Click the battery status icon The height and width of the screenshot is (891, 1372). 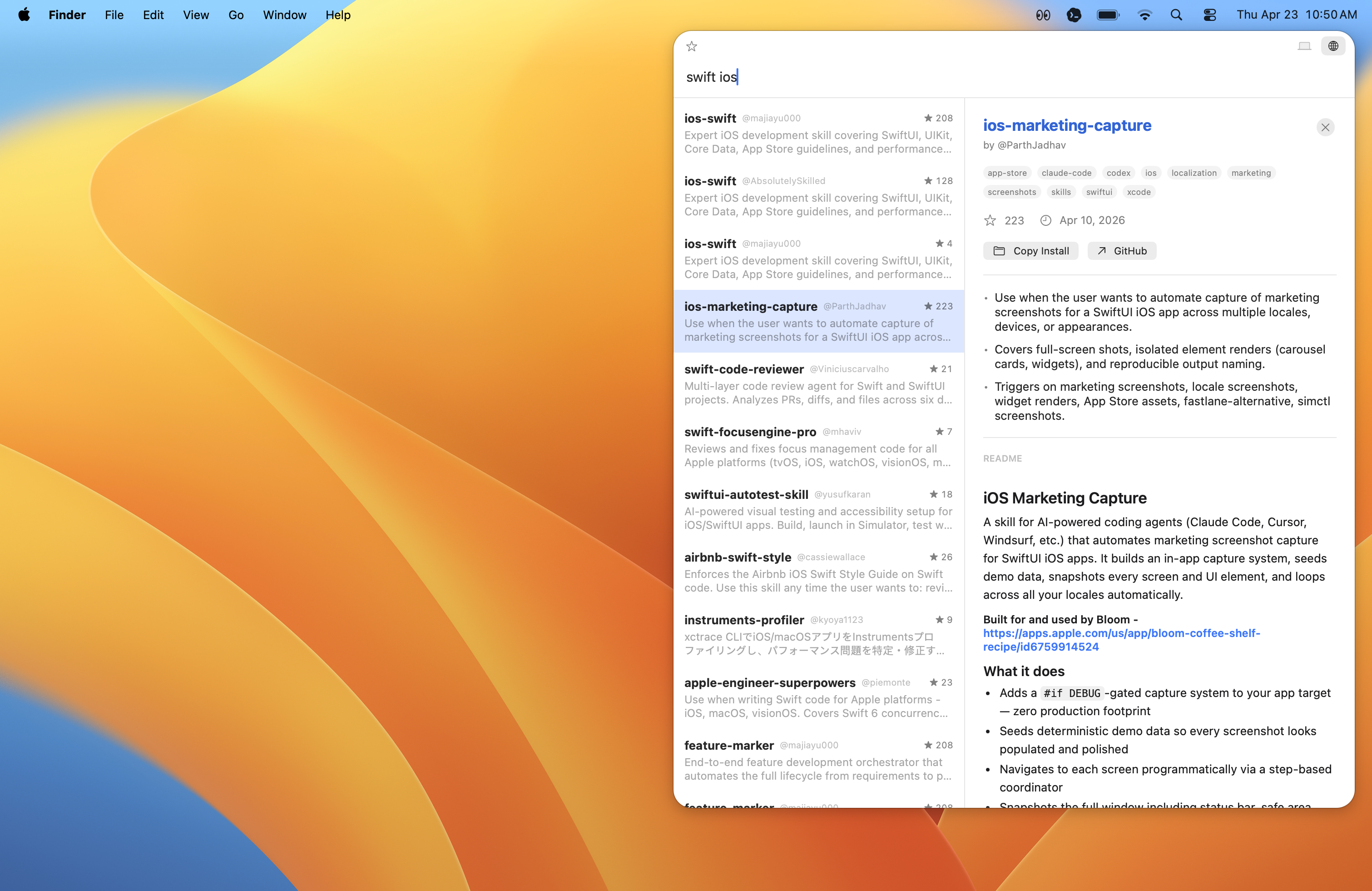pos(1108,15)
